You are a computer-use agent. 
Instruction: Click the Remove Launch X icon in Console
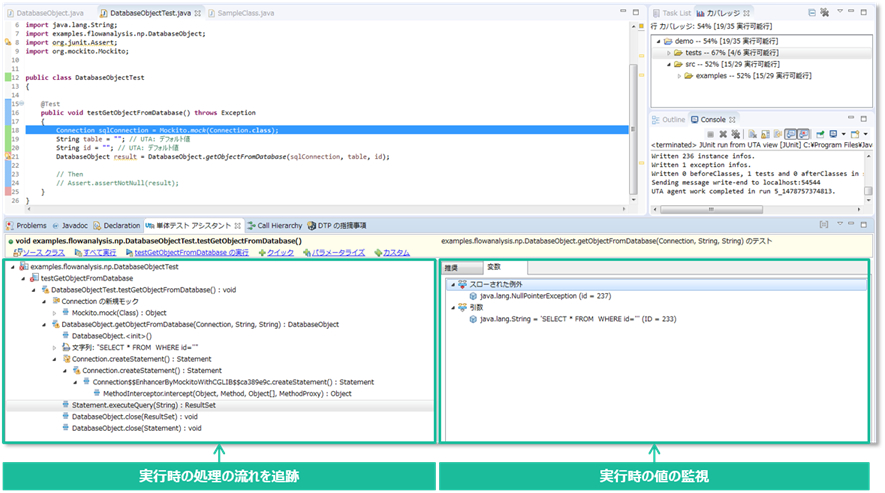pyautogui.click(x=723, y=134)
